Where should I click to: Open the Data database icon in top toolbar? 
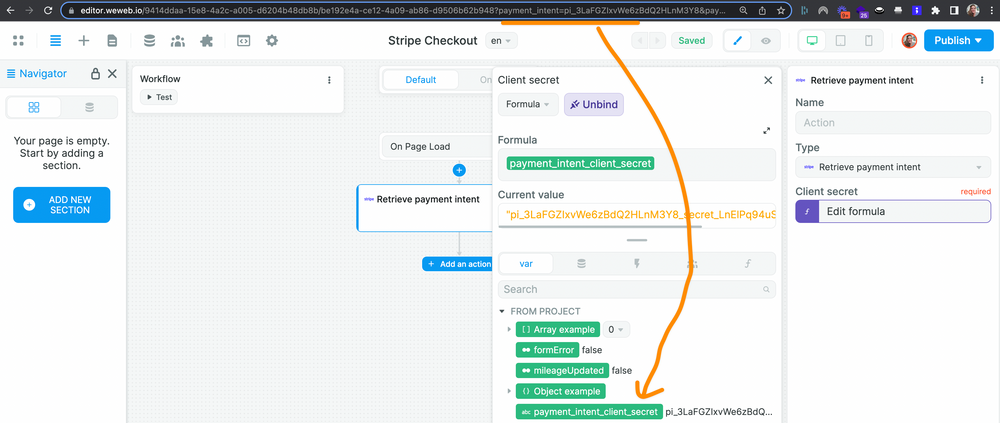[x=150, y=41]
